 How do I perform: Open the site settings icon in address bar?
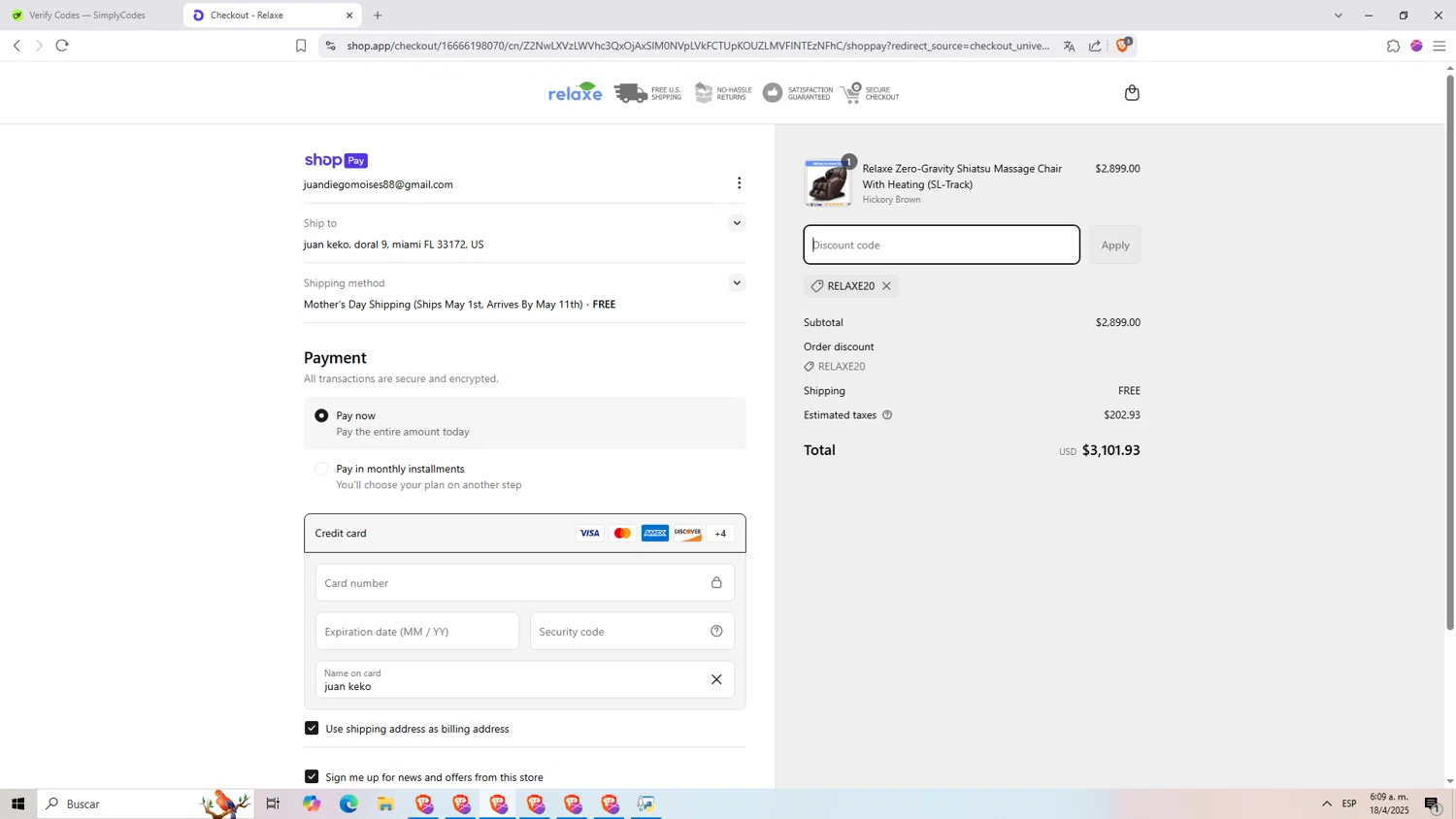[x=330, y=46]
